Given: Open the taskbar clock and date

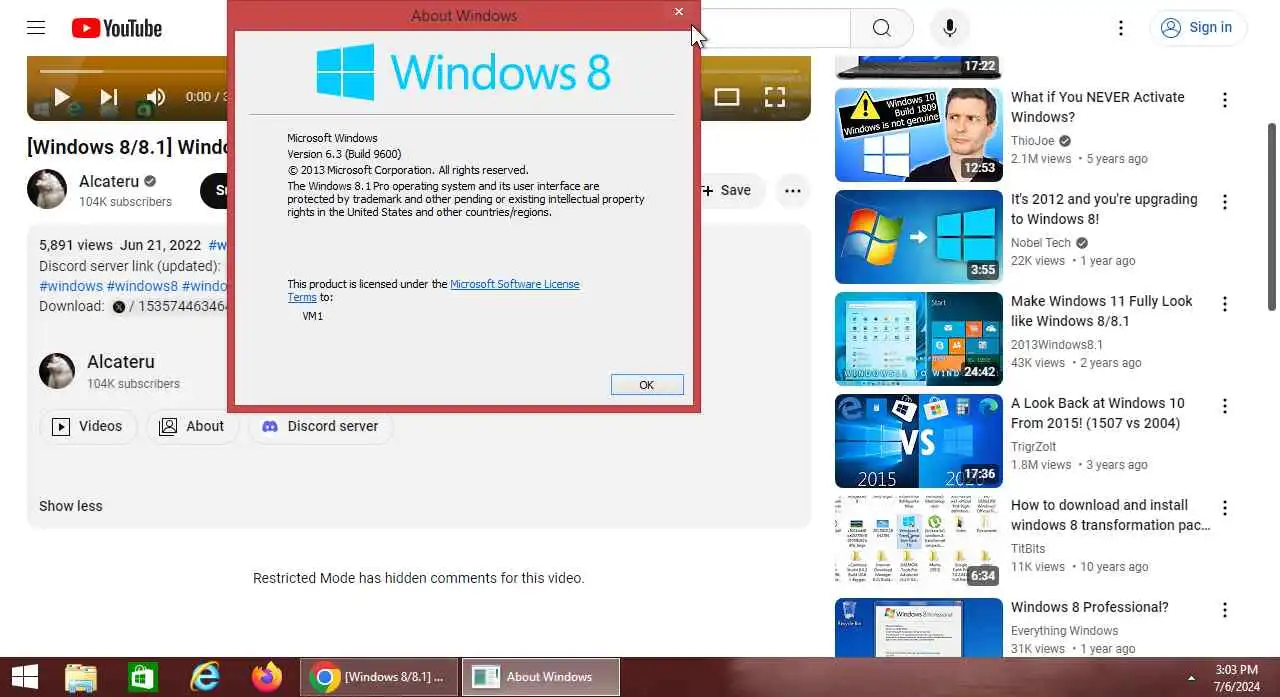Looking at the screenshot, I should pyautogui.click(x=1236, y=677).
